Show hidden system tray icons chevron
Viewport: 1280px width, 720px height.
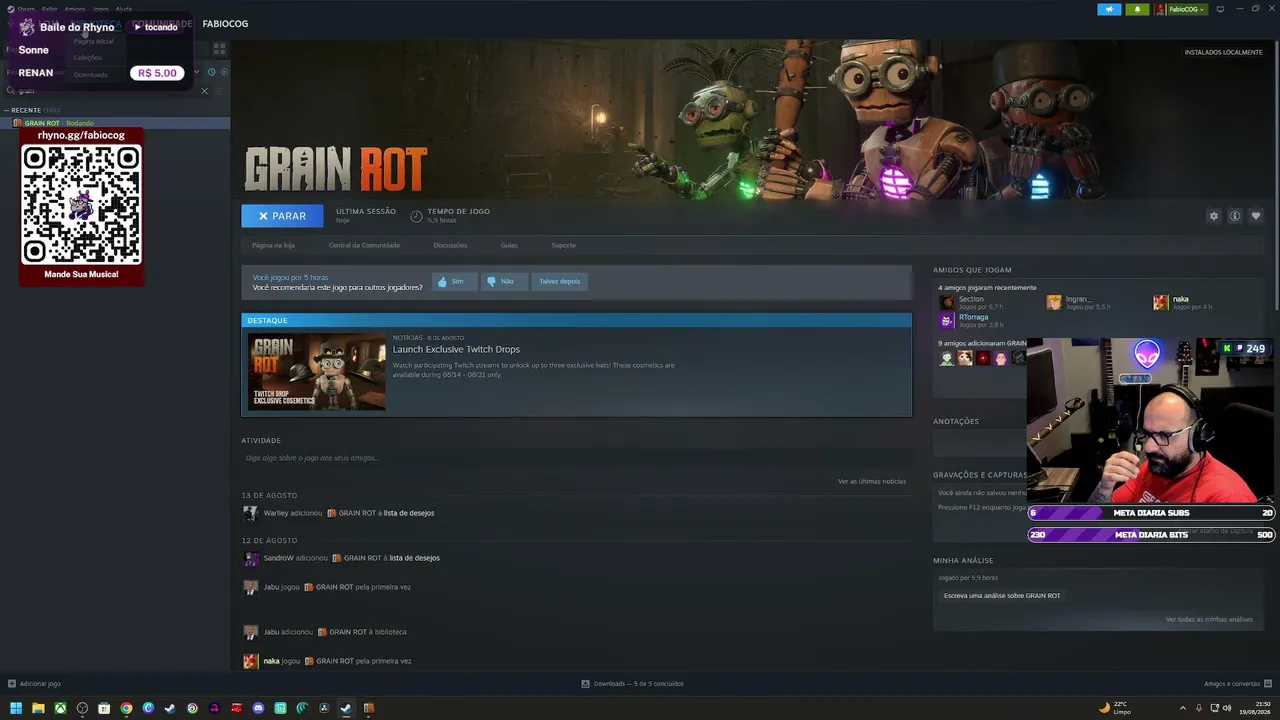pyautogui.click(x=1182, y=708)
